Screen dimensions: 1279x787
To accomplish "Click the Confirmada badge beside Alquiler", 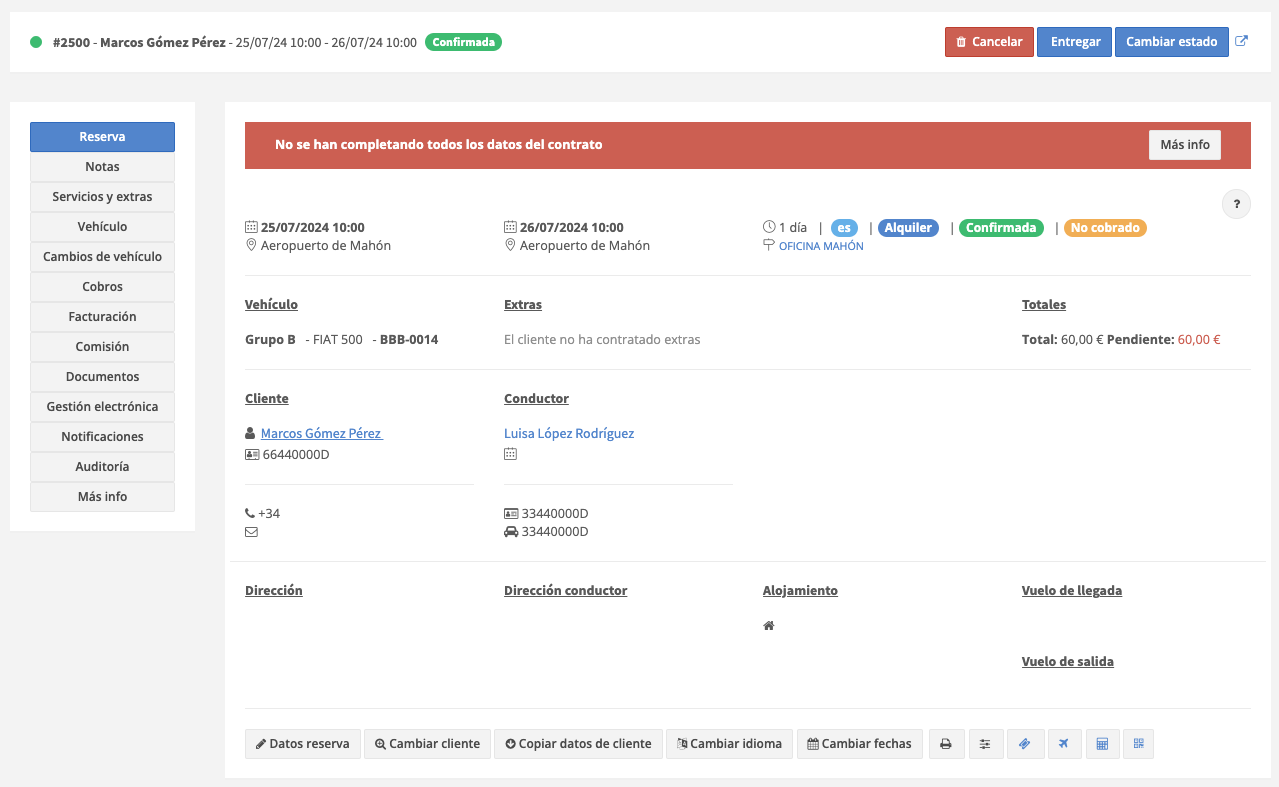I will pos(1001,228).
